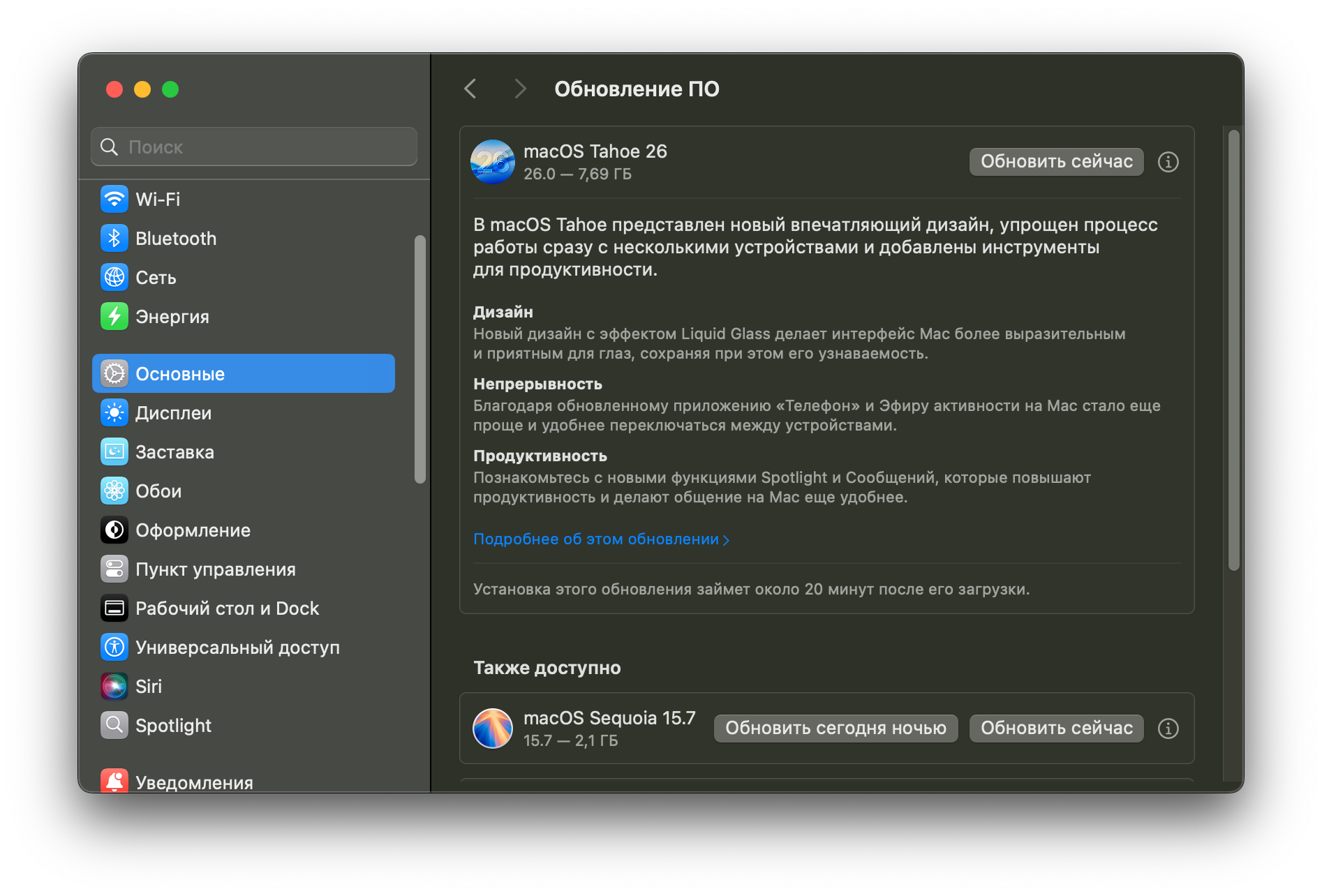Select Универсальный доступ in the sidebar

(x=244, y=648)
